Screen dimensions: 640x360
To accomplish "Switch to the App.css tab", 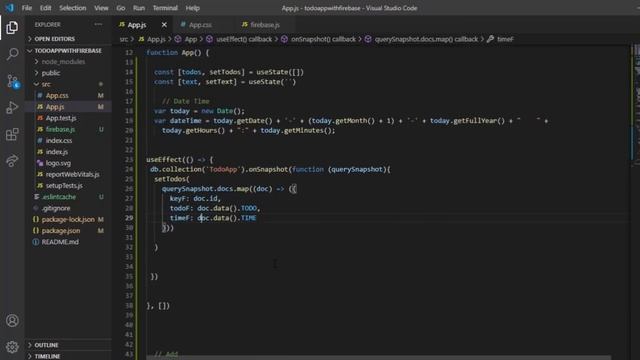I will click(200, 25).
